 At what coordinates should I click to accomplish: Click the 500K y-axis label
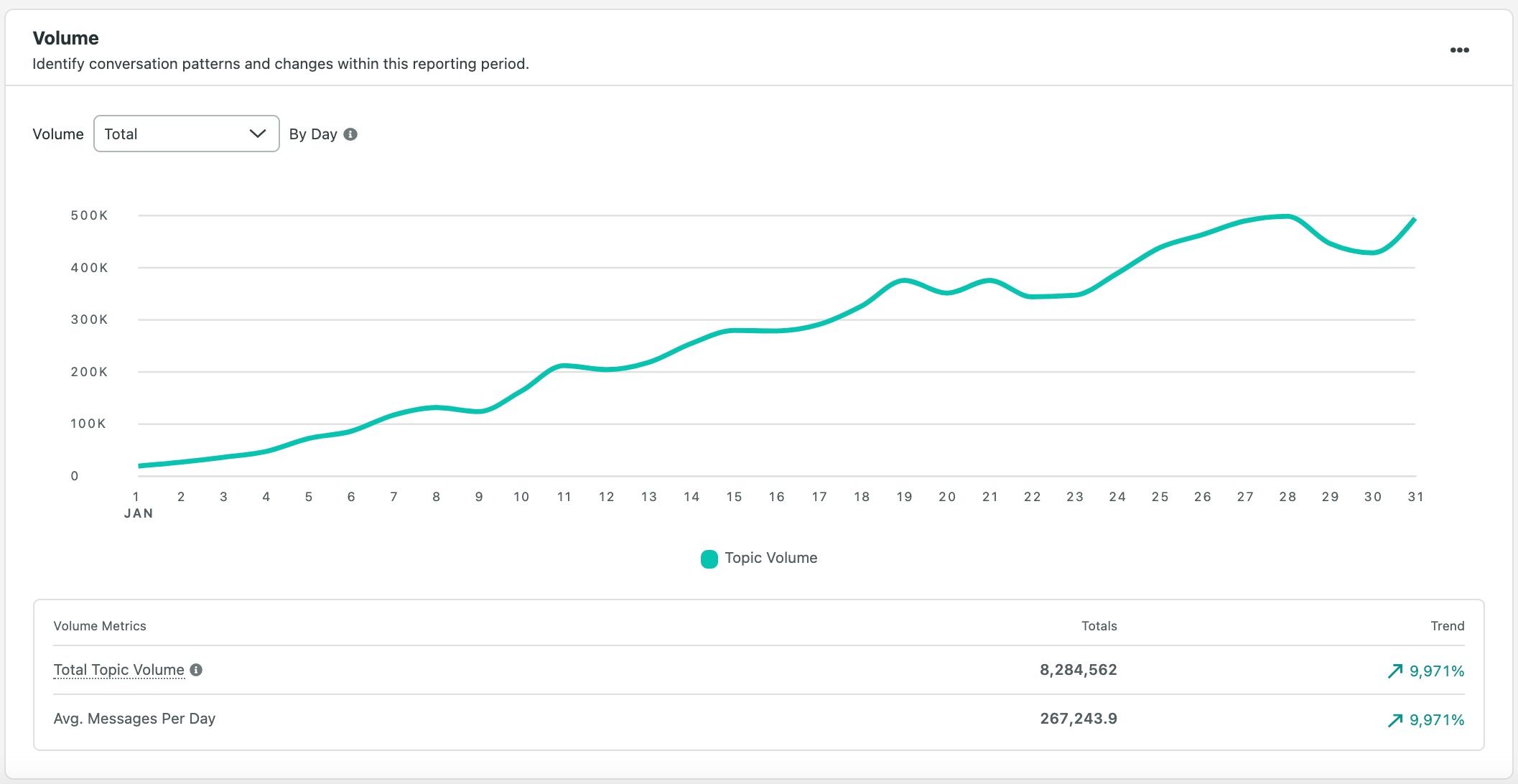pos(89,215)
